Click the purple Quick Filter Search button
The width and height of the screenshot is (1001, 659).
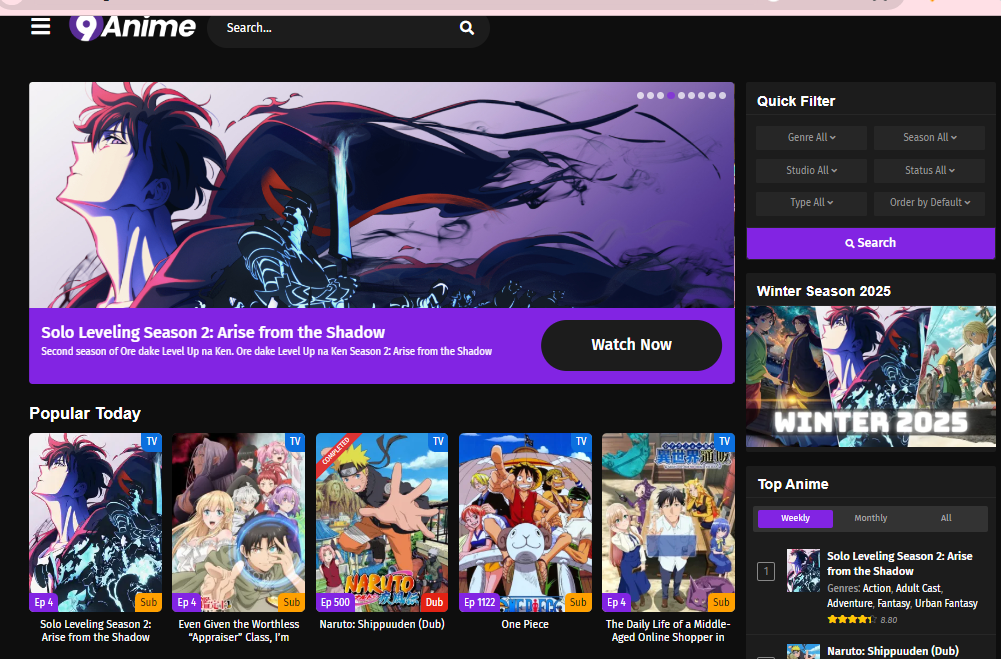[x=870, y=243]
